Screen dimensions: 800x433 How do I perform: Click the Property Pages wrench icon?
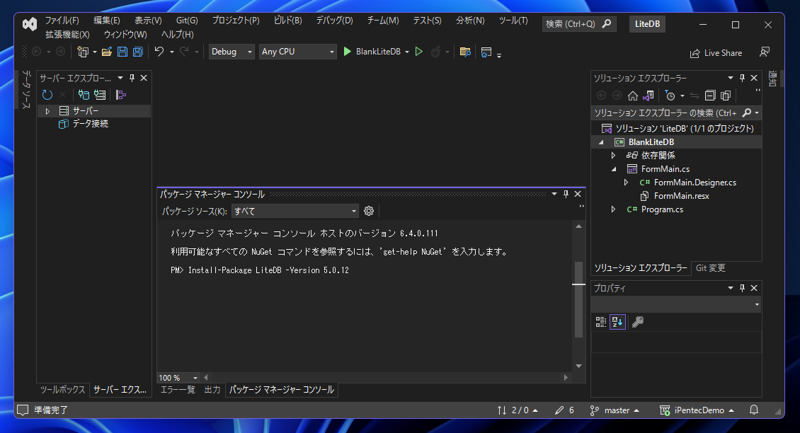(638, 322)
